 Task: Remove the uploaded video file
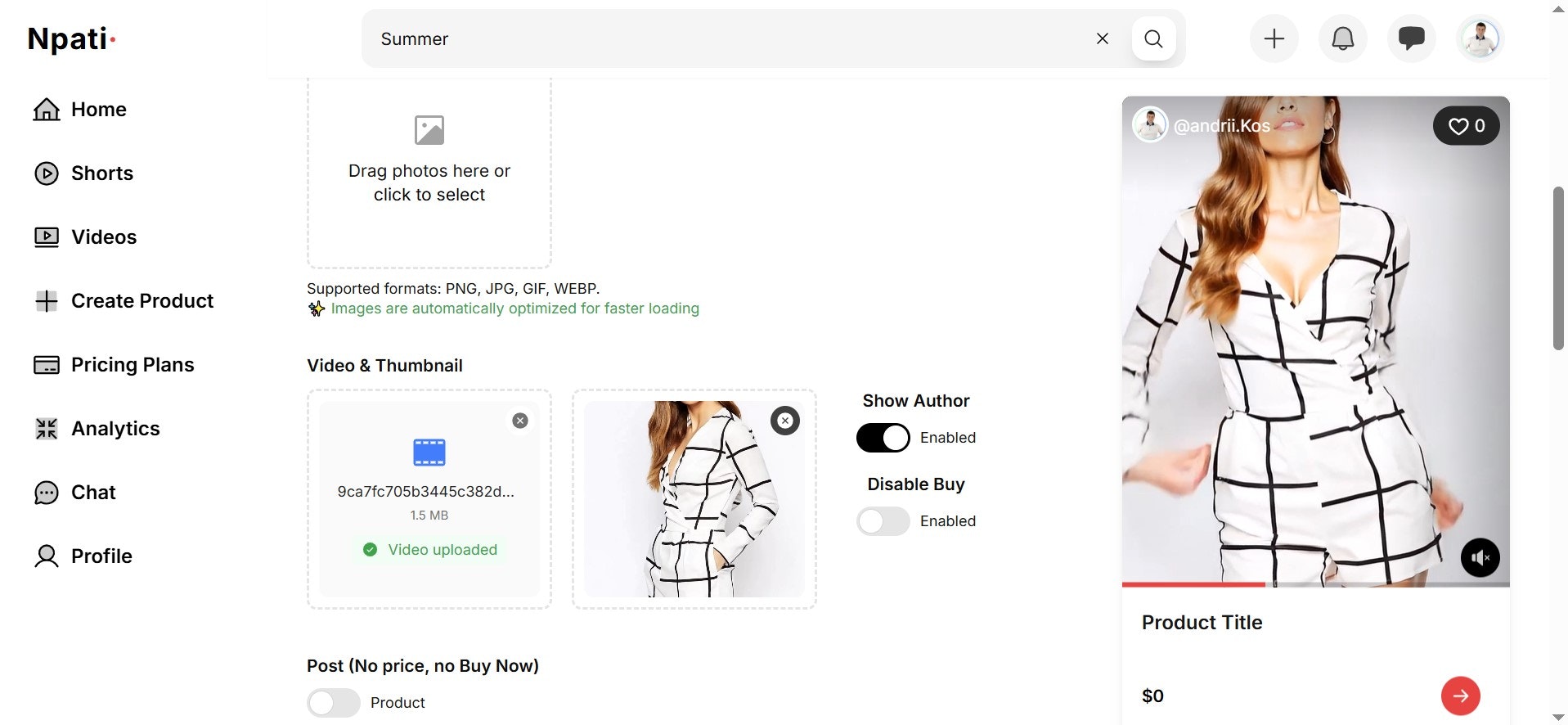tap(519, 420)
